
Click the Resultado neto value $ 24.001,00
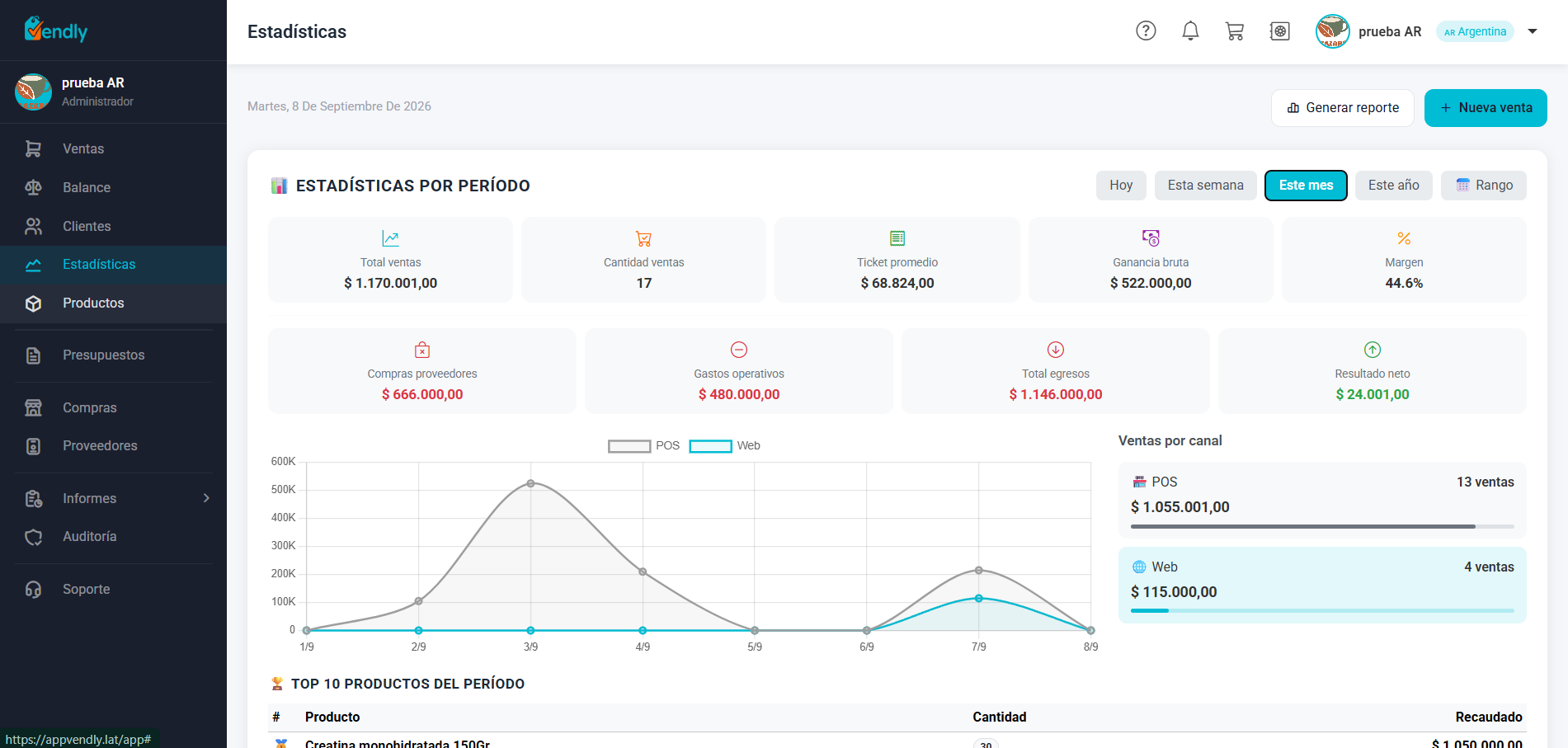click(1373, 394)
